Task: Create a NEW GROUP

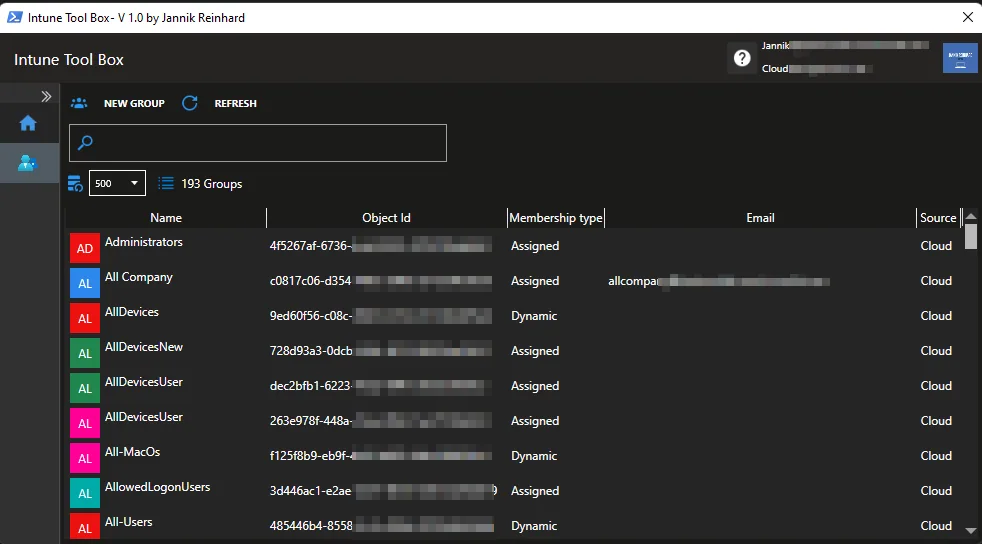Action: click(x=134, y=103)
